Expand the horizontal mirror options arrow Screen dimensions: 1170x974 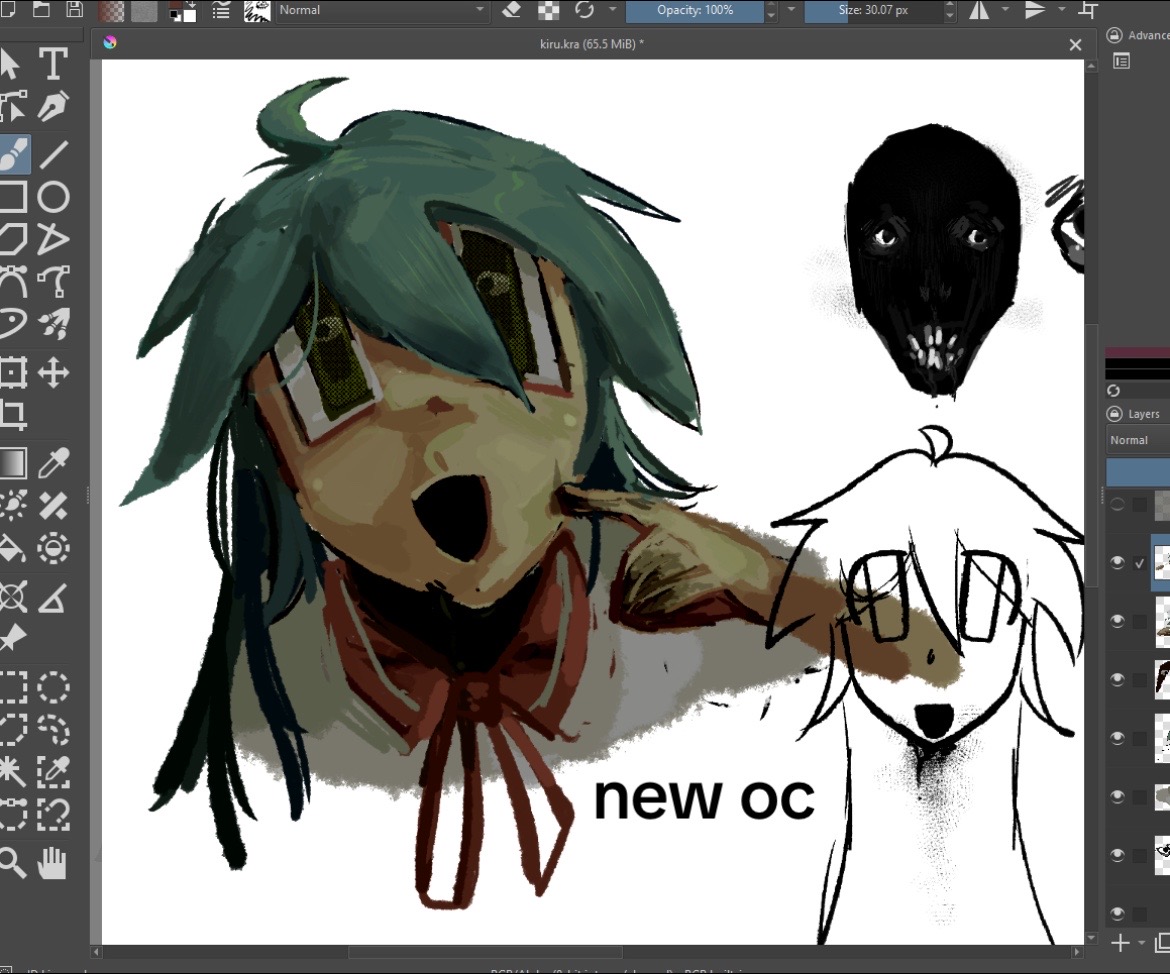(x=1004, y=10)
